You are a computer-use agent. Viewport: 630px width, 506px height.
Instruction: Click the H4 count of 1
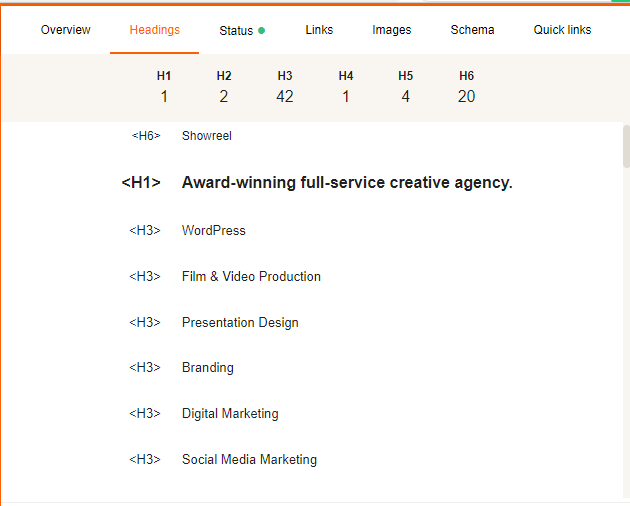[x=346, y=96]
